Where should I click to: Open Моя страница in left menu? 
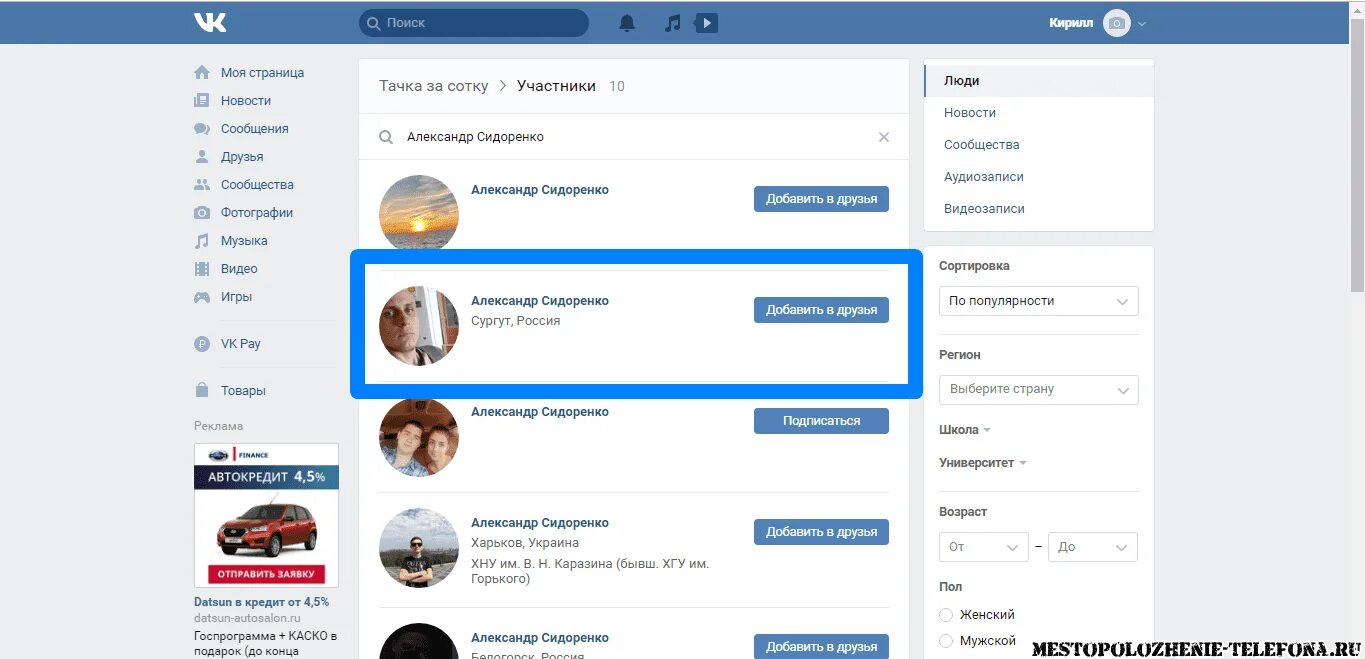coord(262,73)
